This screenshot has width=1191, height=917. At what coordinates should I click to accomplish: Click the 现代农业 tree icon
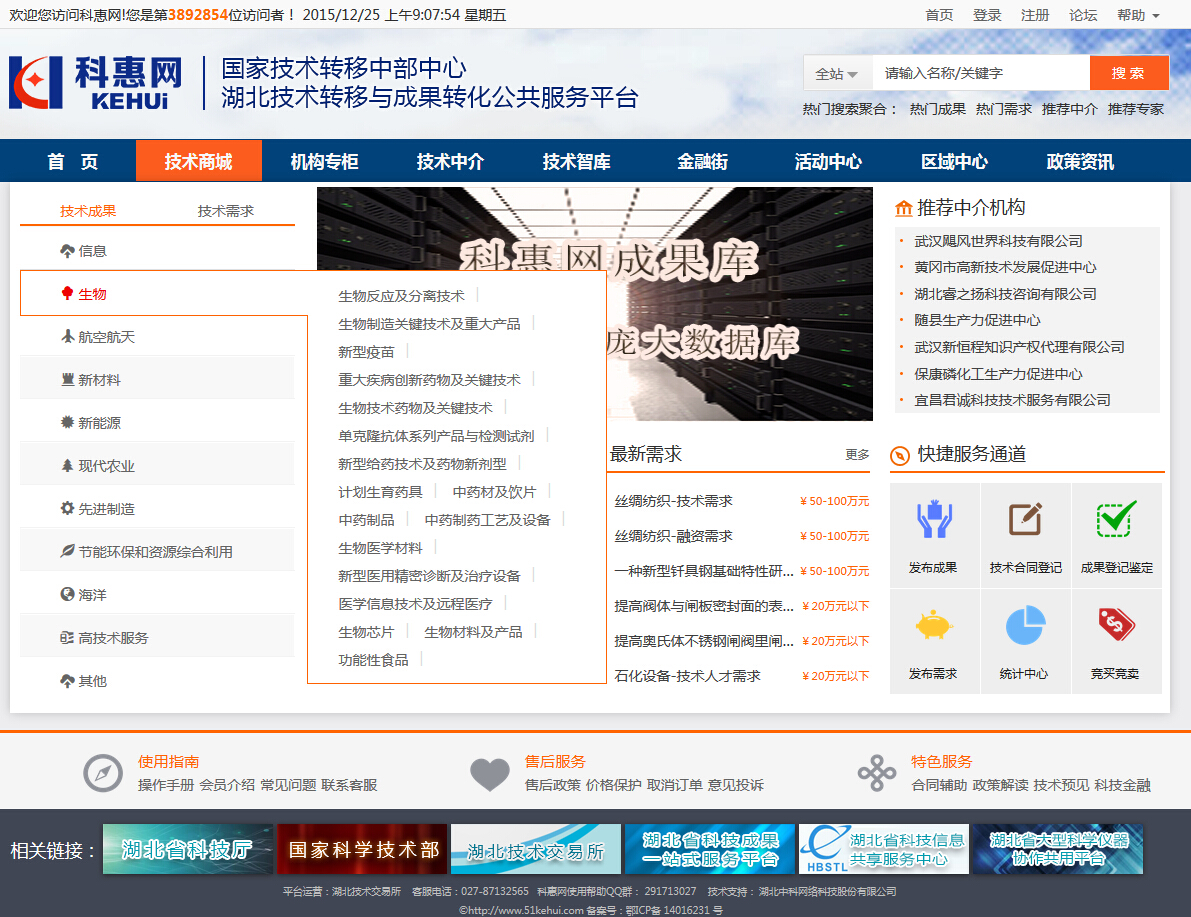(68, 466)
